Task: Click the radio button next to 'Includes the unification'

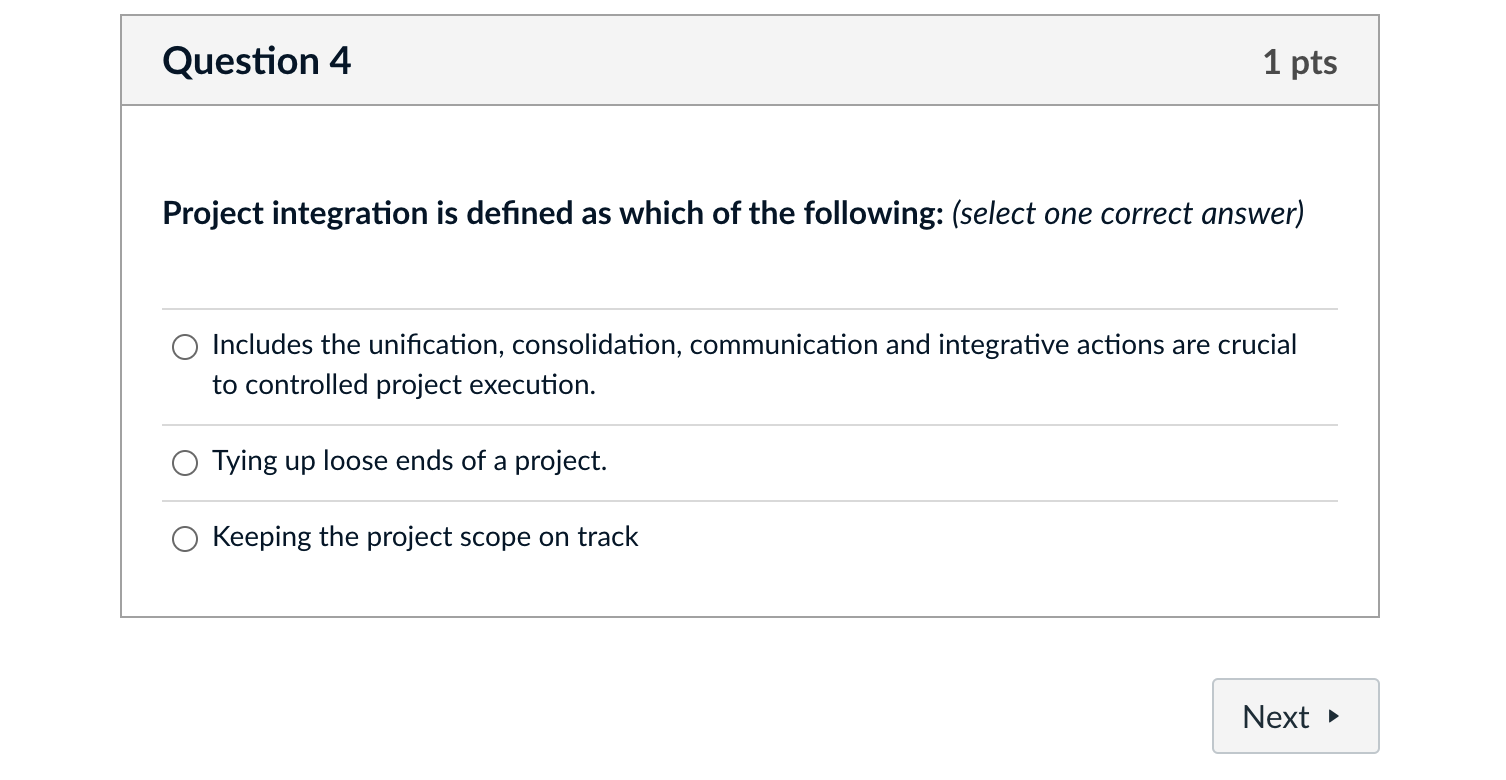Action: 185,347
